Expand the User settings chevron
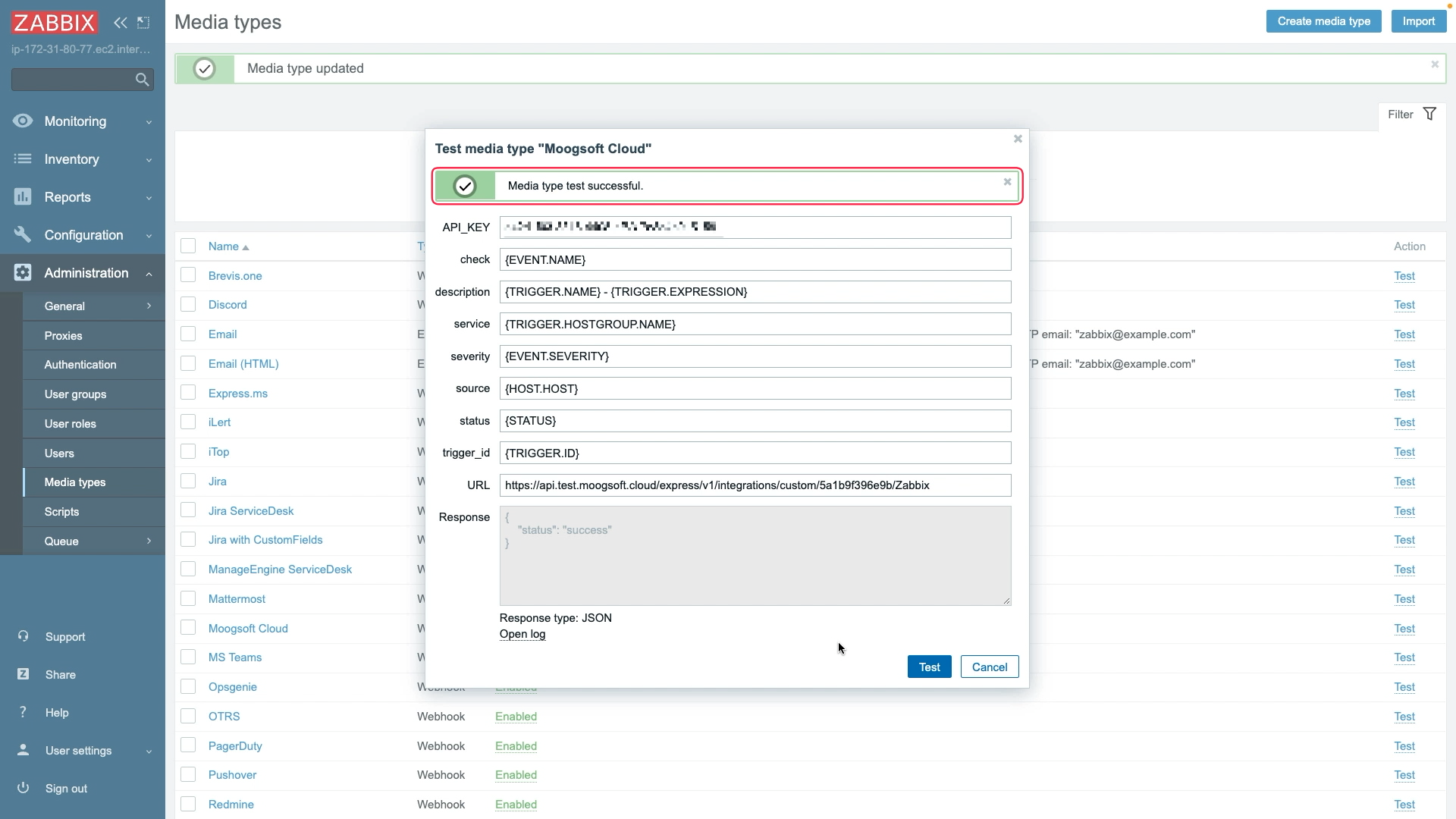The width and height of the screenshot is (1456, 819). coord(149,752)
